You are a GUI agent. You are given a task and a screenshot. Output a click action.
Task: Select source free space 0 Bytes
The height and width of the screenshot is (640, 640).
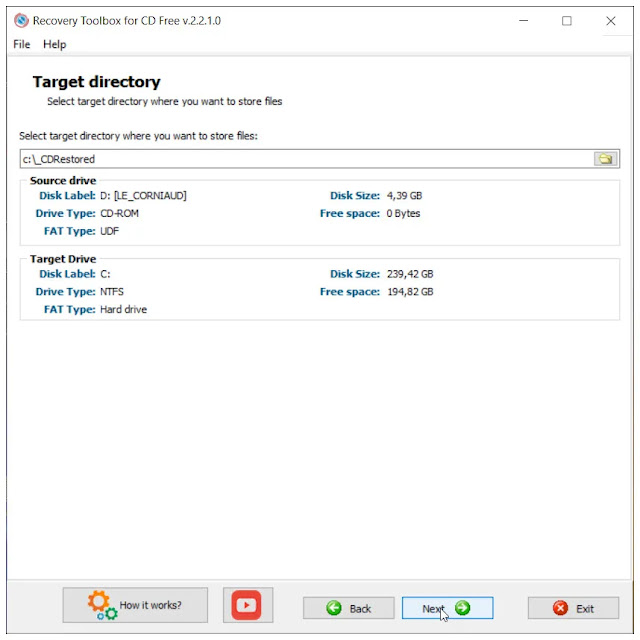coord(403,213)
